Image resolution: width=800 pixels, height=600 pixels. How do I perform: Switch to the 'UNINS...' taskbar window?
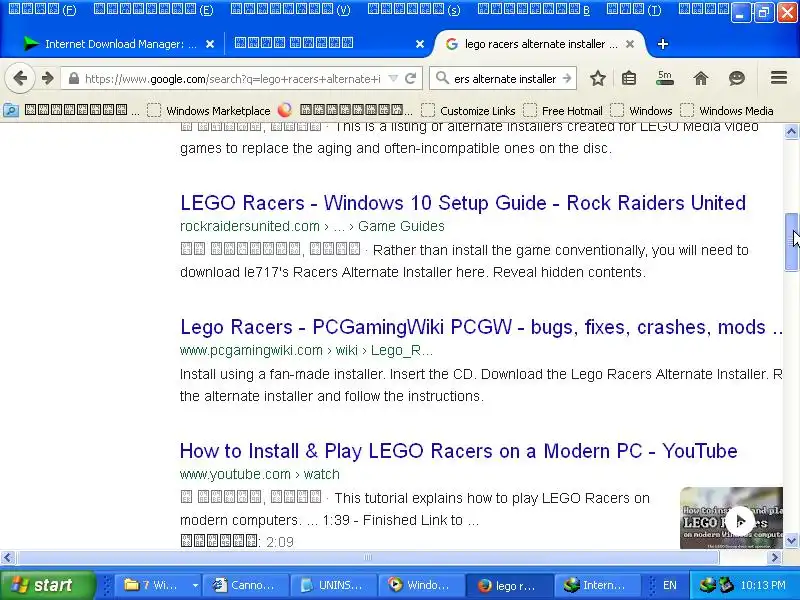(x=334, y=585)
